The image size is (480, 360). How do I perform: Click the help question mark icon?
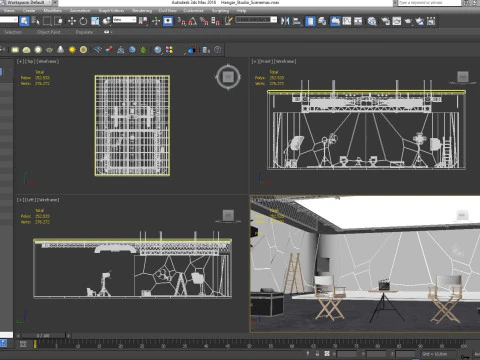[x=217, y=50]
